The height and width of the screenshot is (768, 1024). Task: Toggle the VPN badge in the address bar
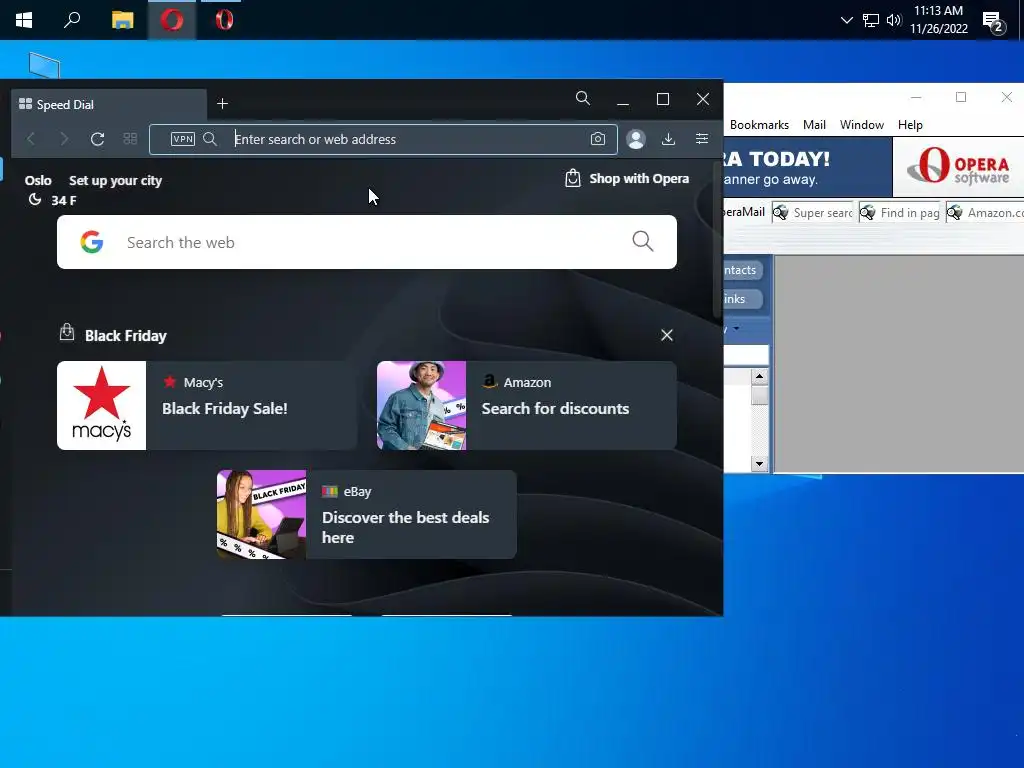coord(183,138)
